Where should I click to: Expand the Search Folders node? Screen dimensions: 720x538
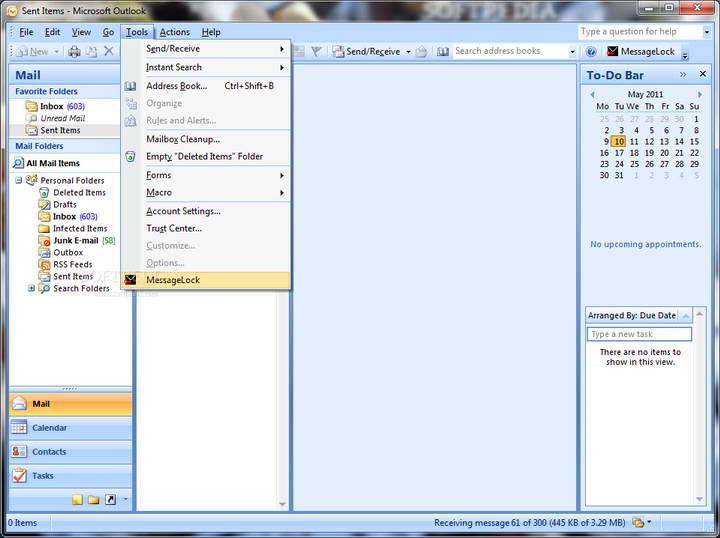pos(31,288)
